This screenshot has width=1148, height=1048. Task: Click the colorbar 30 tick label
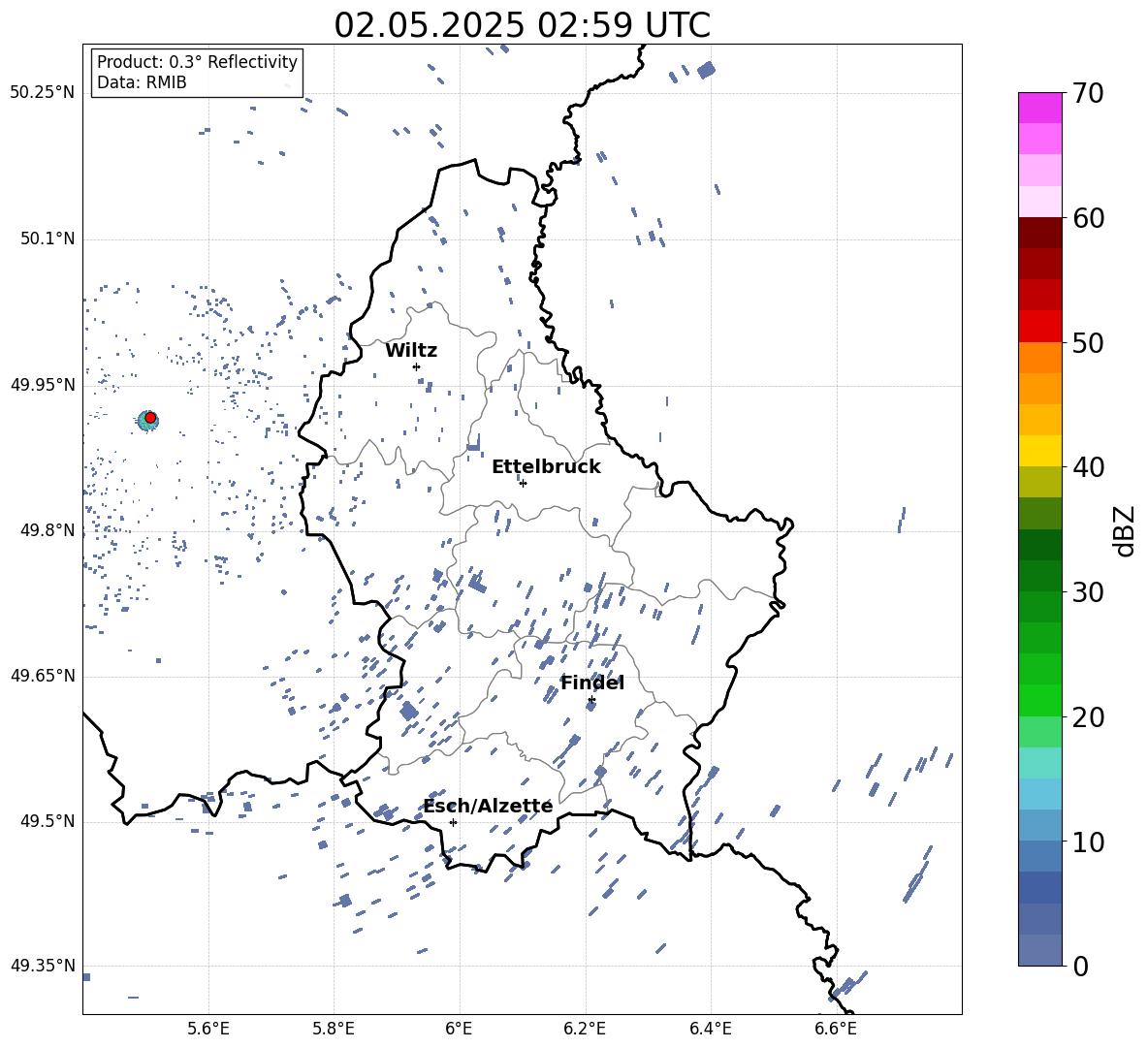(x=1088, y=592)
